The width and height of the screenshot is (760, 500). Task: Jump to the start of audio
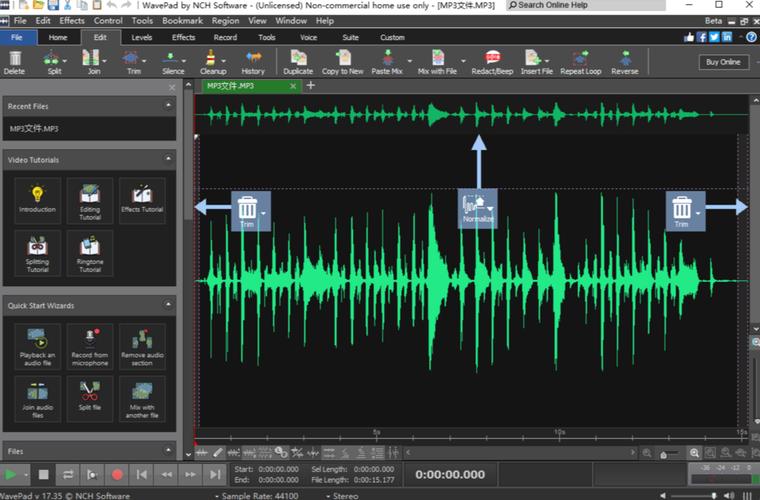click(x=142, y=474)
